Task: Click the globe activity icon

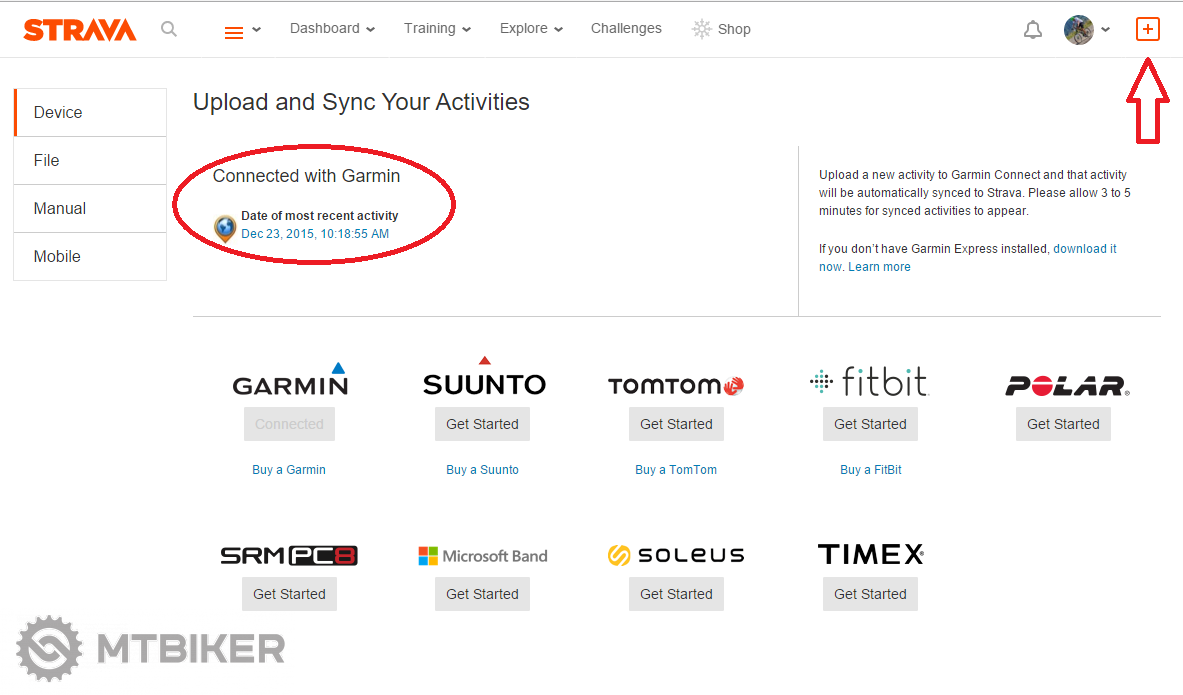Action: (225, 227)
